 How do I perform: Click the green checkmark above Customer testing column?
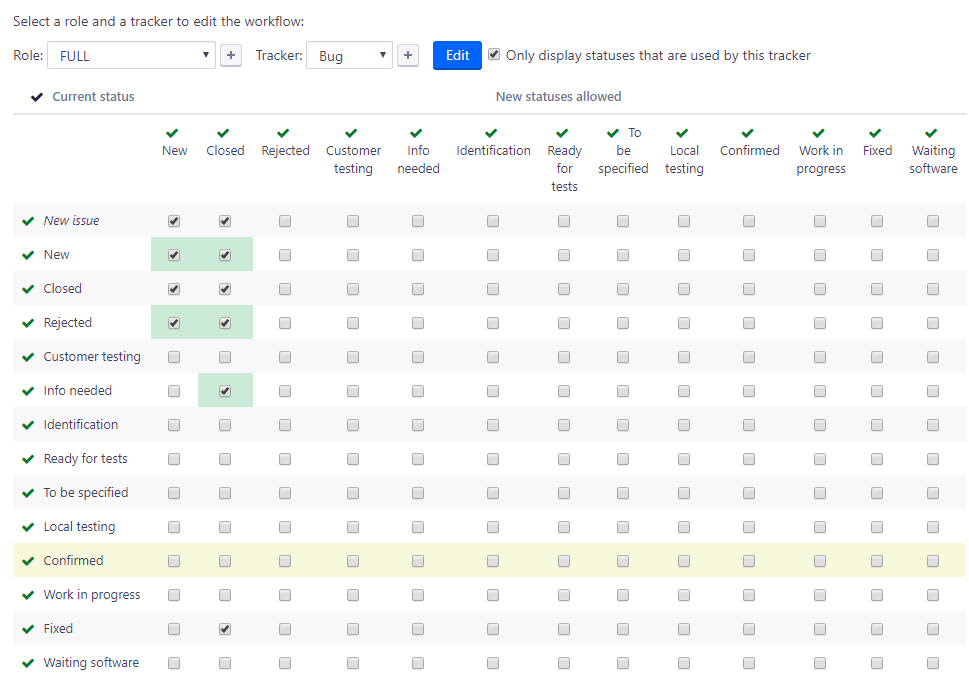point(351,133)
